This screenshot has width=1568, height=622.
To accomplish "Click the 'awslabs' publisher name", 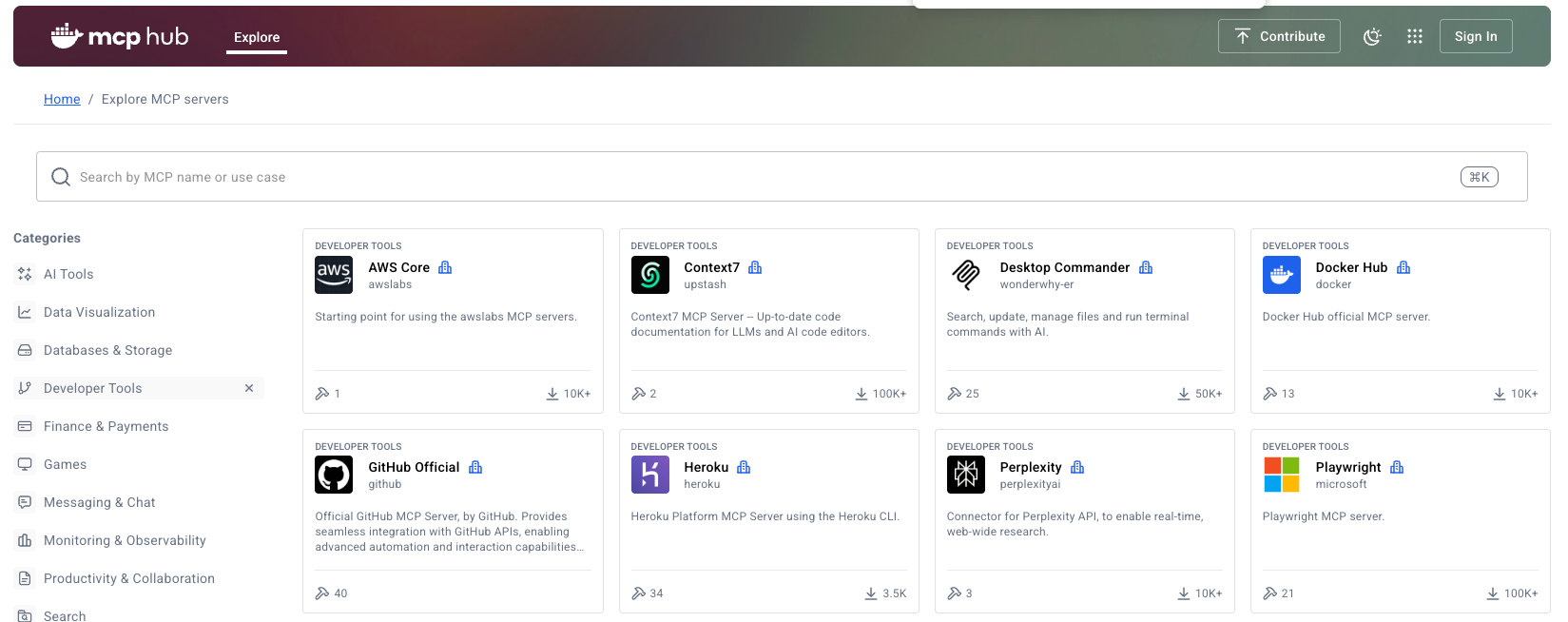I will click(x=390, y=284).
